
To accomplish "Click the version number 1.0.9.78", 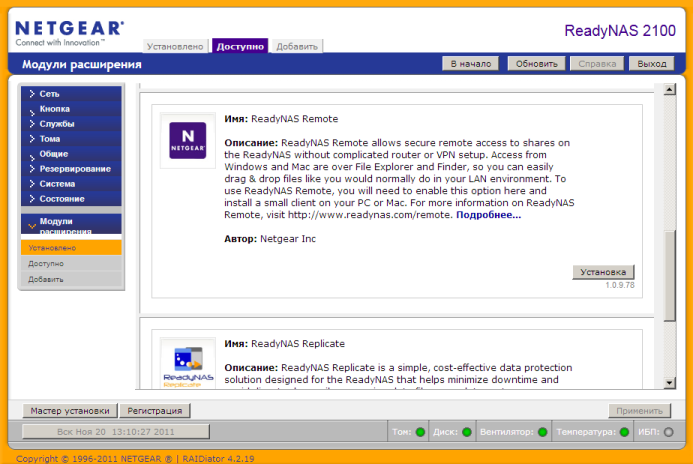I will [x=620, y=285].
